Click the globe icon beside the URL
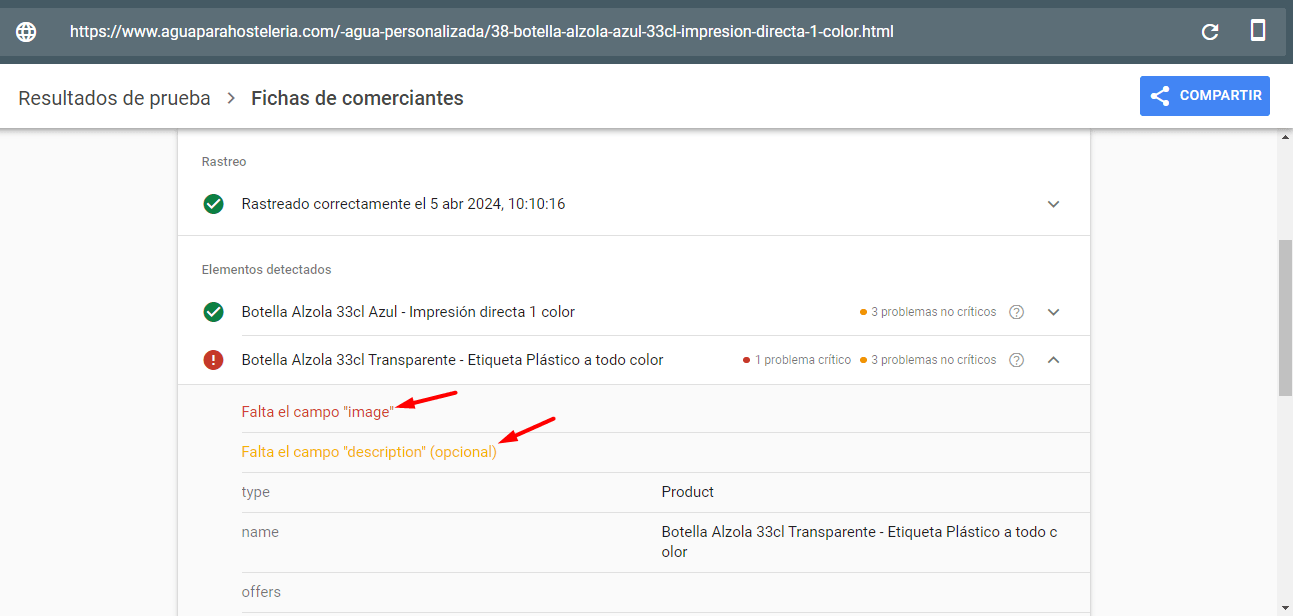This screenshot has width=1293, height=616. point(26,31)
